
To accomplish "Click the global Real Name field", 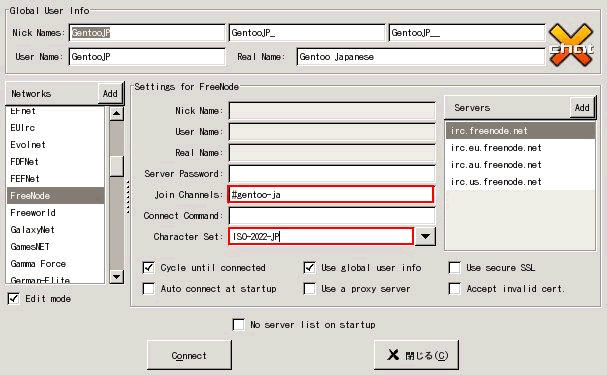I will tap(421, 57).
